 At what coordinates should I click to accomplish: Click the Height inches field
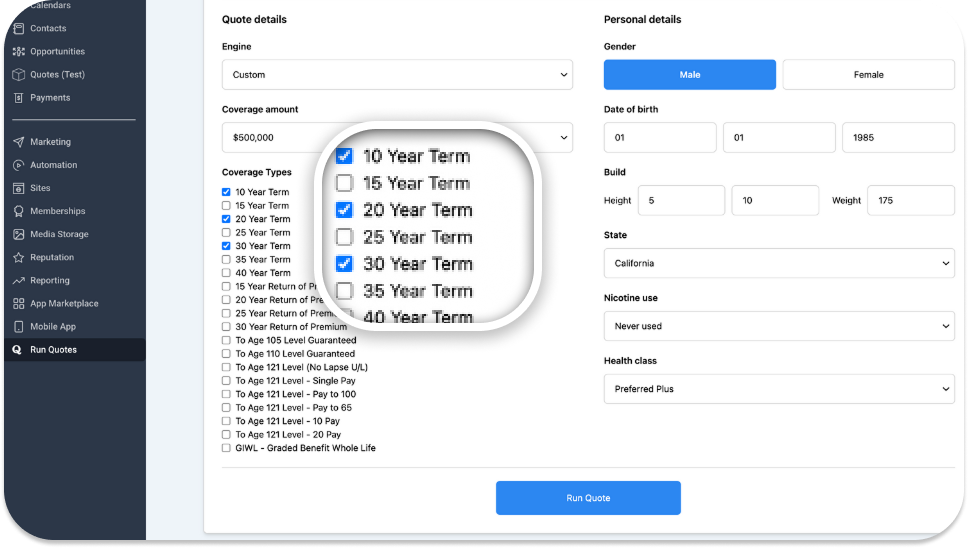point(775,201)
